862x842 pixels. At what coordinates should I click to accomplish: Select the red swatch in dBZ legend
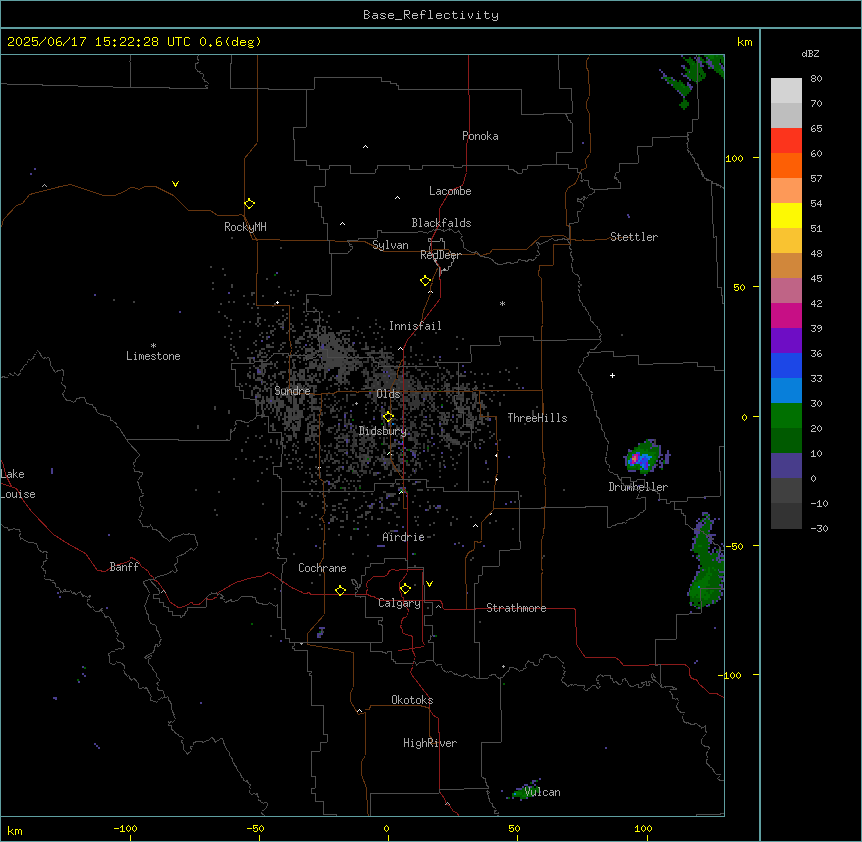(x=786, y=141)
